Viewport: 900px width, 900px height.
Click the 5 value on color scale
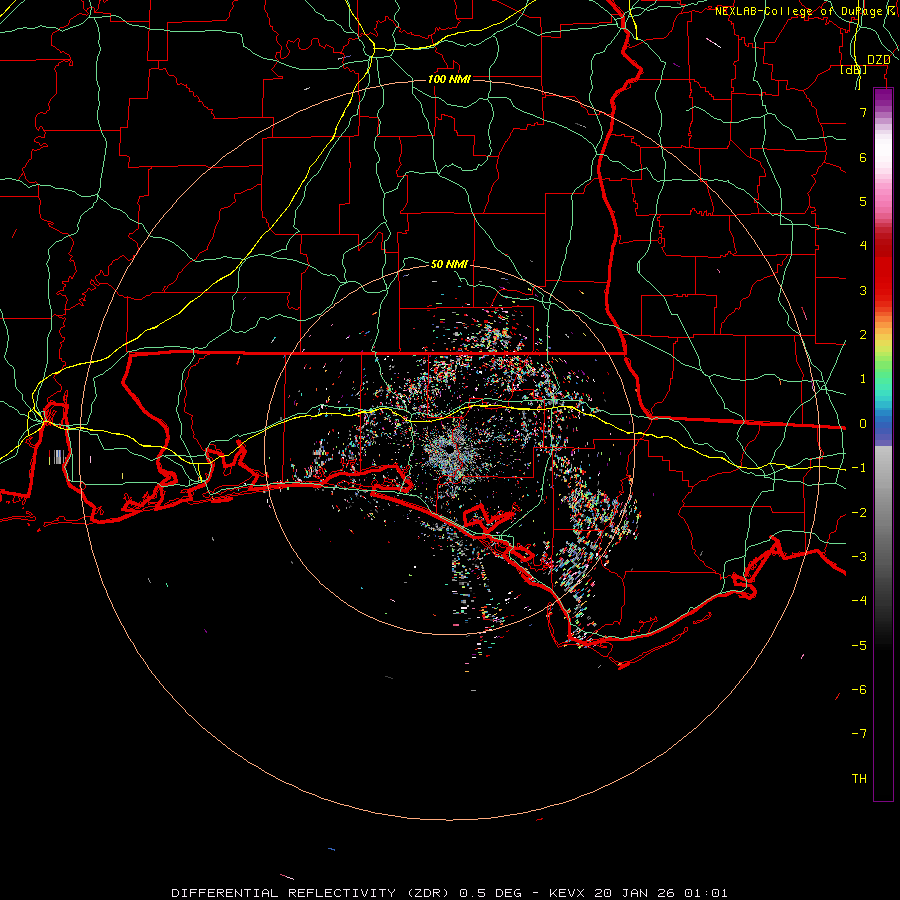point(863,201)
